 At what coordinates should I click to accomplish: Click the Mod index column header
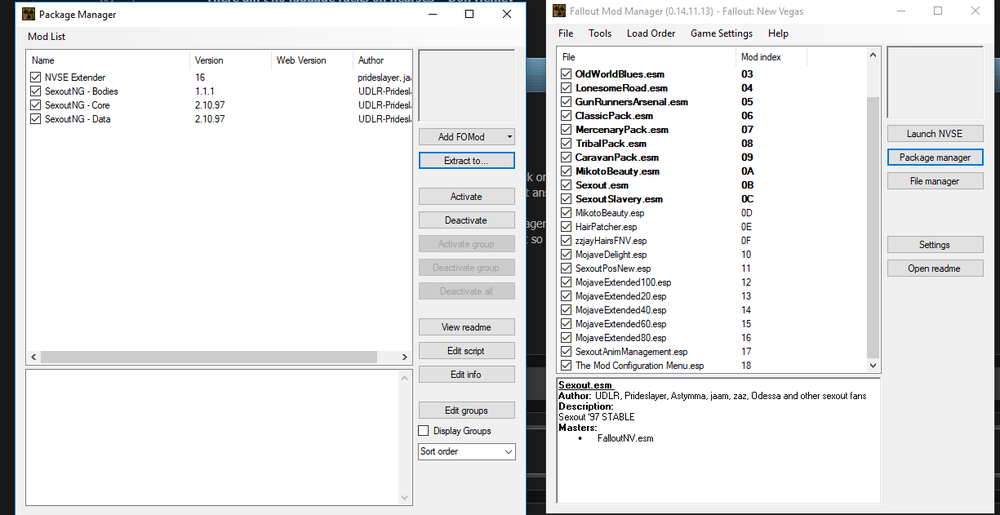point(772,57)
